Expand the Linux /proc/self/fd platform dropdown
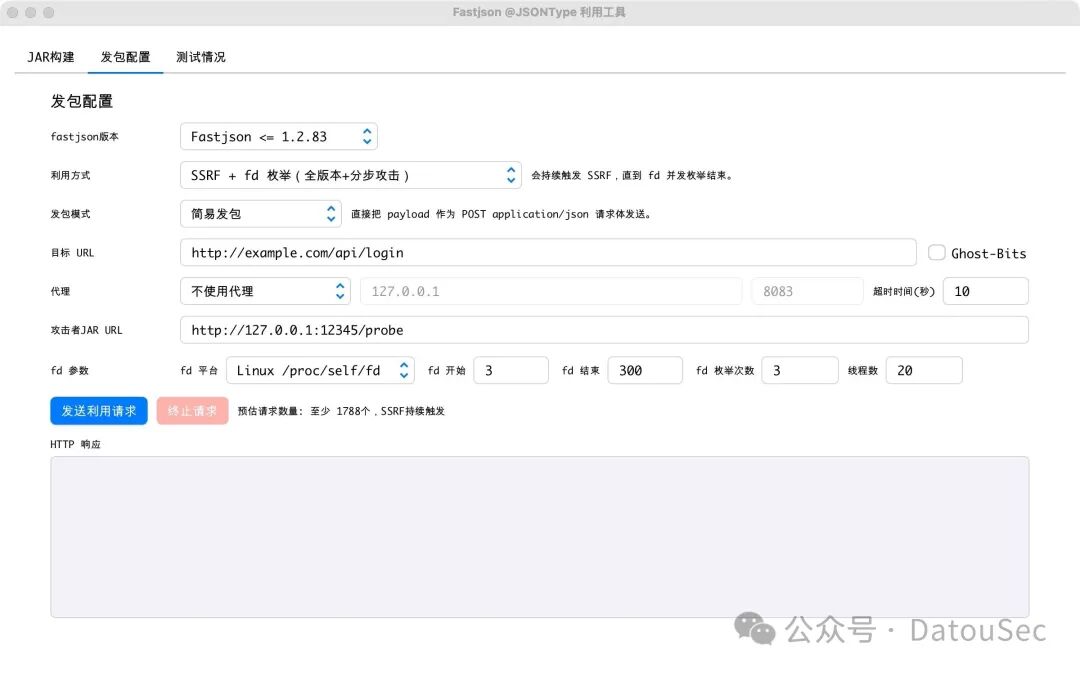 tap(320, 371)
